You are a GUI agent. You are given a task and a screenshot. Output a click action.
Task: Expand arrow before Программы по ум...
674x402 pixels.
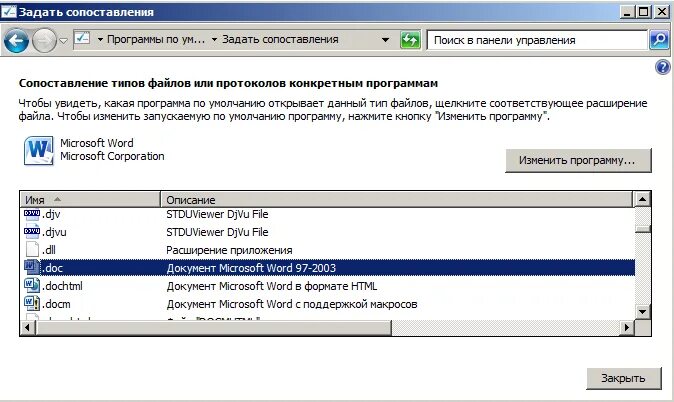click(x=100, y=40)
